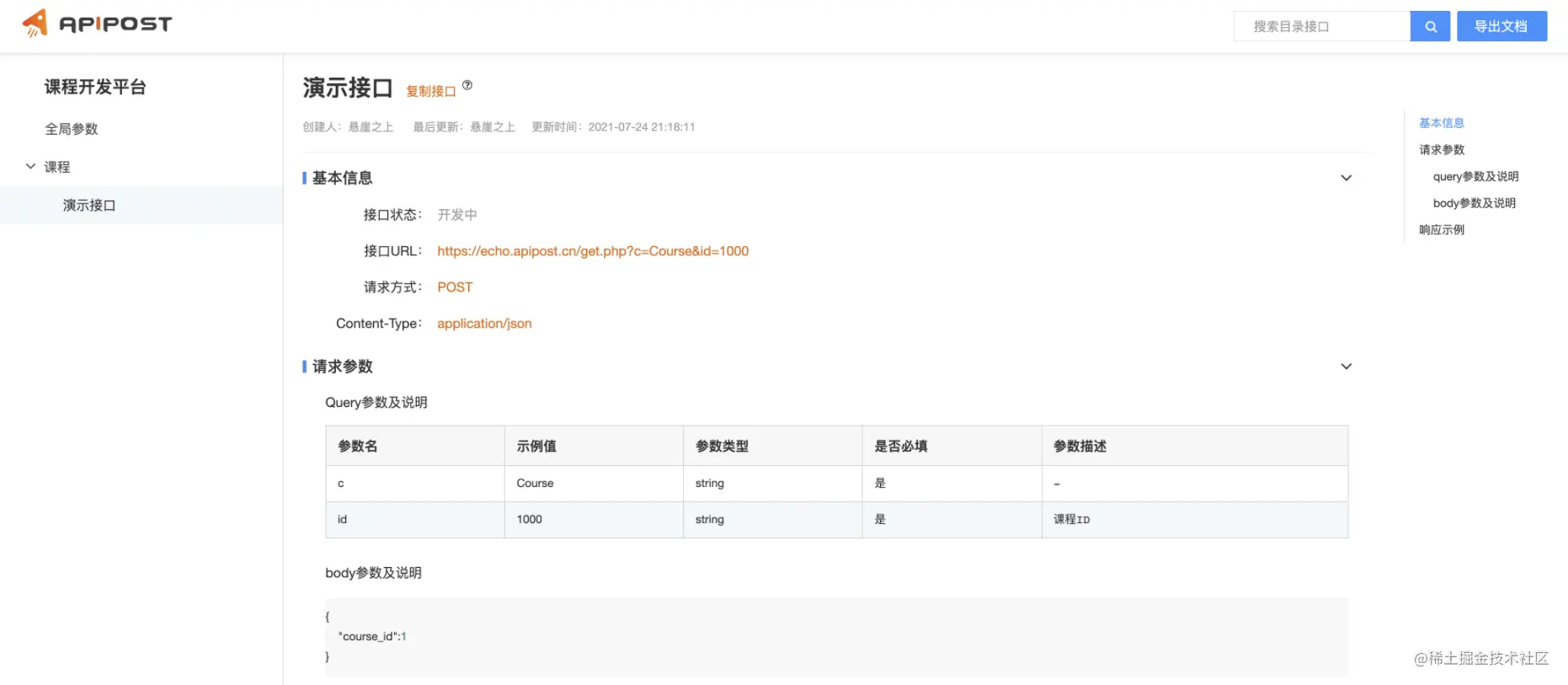The image size is (1568, 685).
Task: Select 演示接口 in sidebar tree
Action: click(141, 205)
